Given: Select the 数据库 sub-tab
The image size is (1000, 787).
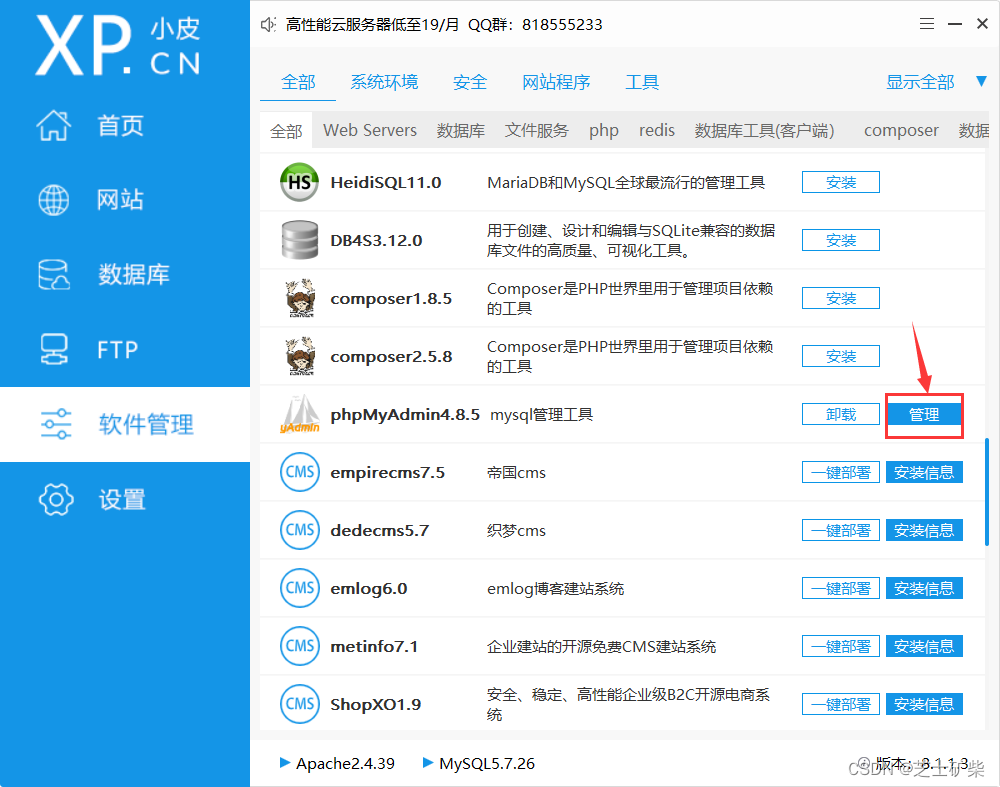Looking at the screenshot, I should (460, 131).
